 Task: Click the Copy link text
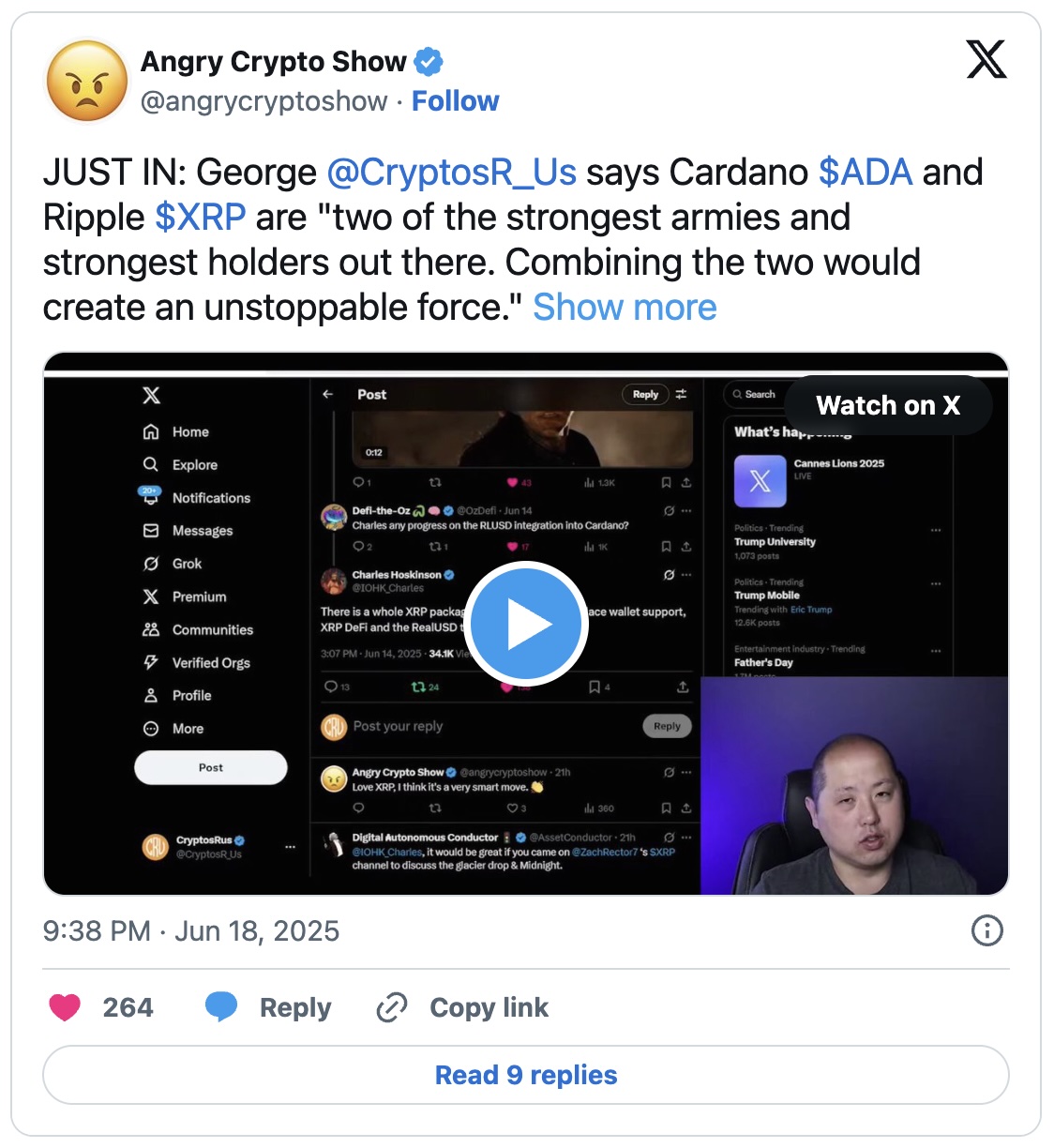(x=489, y=1007)
